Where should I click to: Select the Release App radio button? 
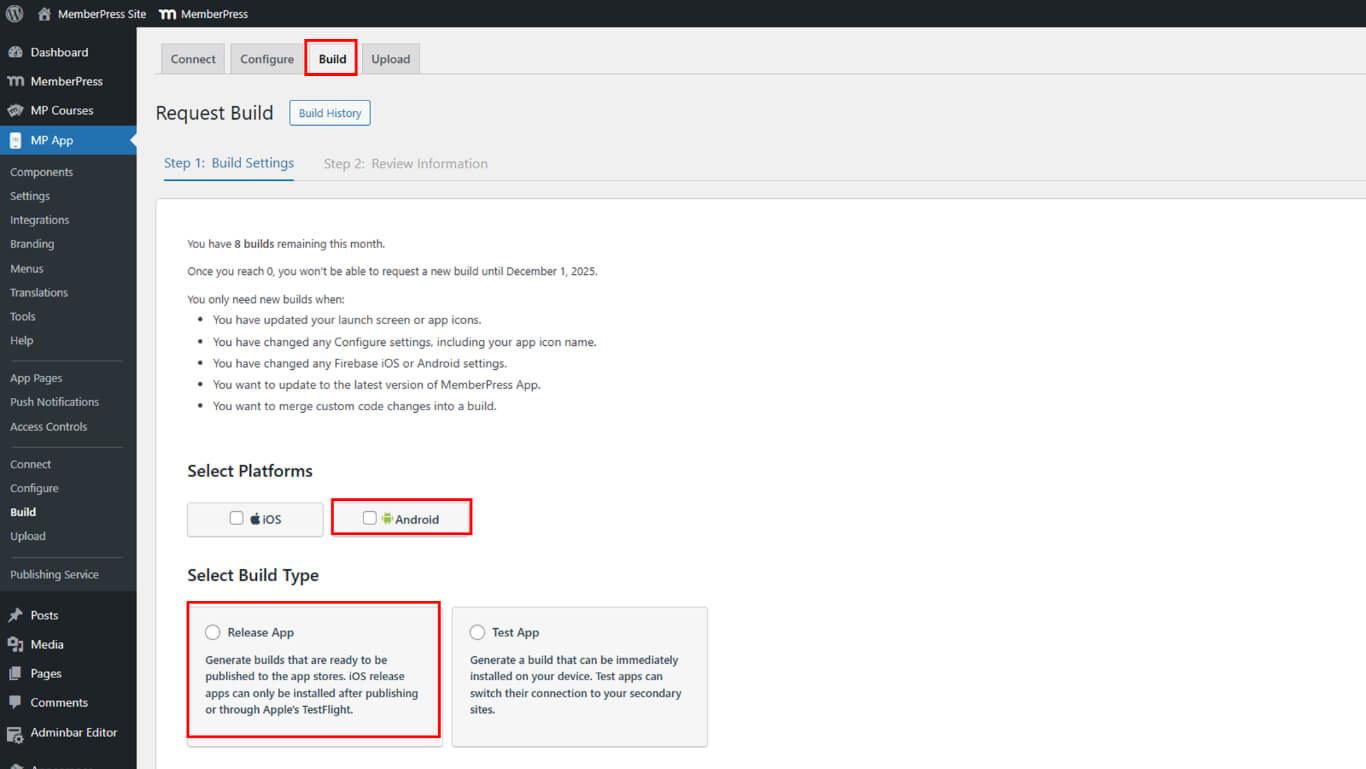(x=213, y=632)
